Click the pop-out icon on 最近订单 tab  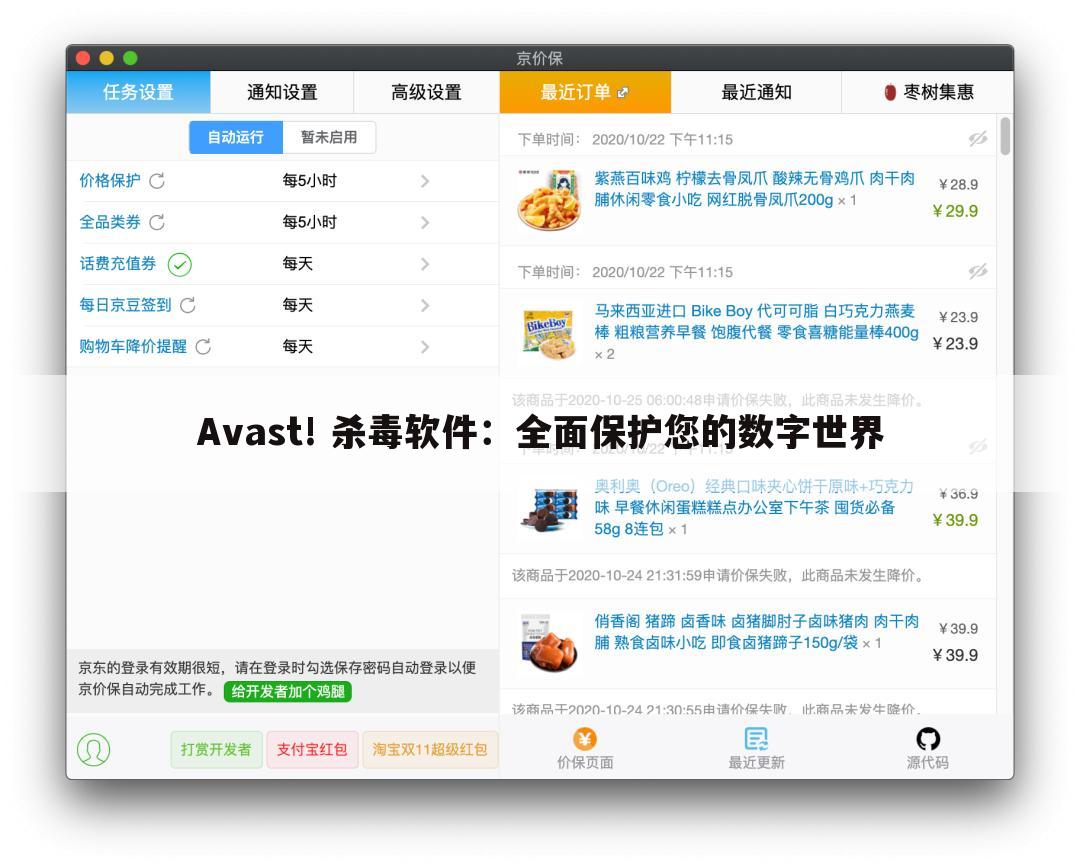[623, 92]
